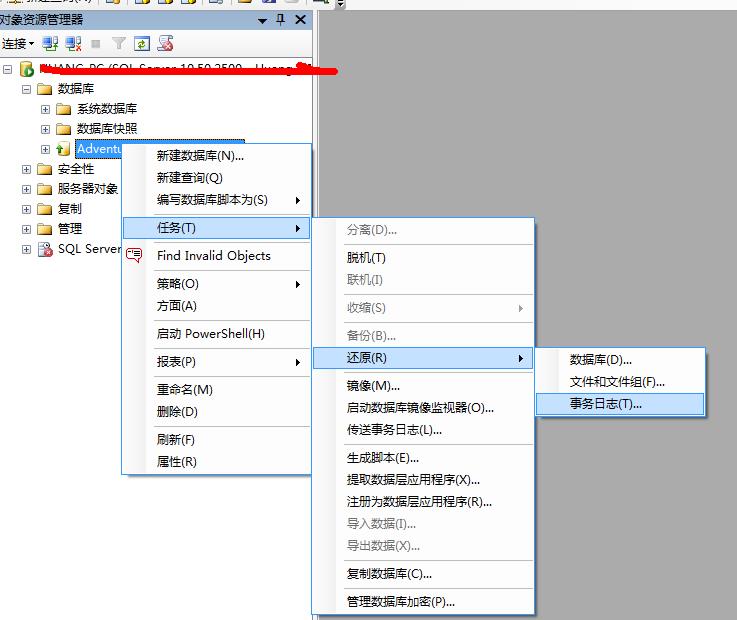This screenshot has height=620, width=737.
Task: Open the 任务(T) submenu
Action: click(x=217, y=228)
